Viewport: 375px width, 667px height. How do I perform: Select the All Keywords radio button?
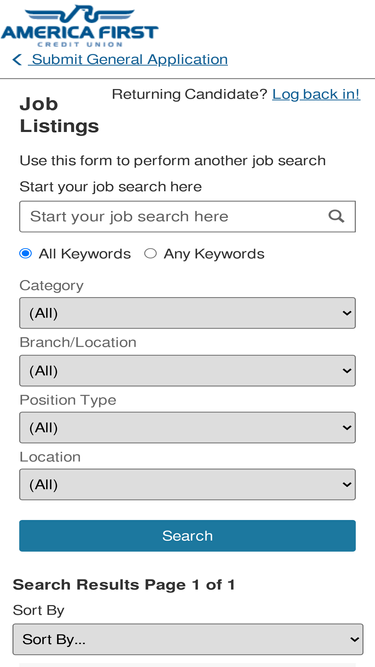(26, 254)
